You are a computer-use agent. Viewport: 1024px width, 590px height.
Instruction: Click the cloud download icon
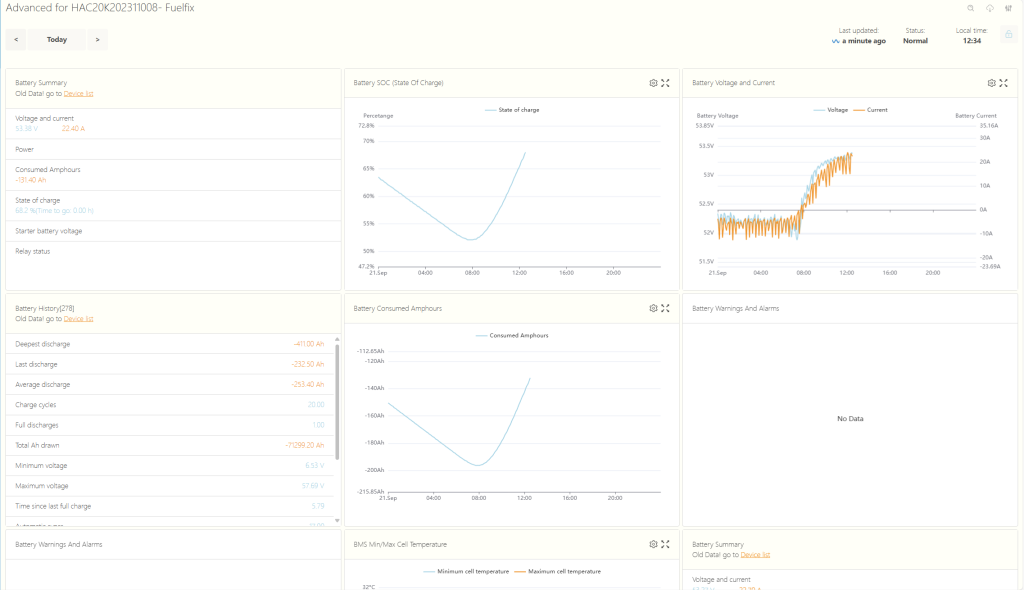pos(989,8)
